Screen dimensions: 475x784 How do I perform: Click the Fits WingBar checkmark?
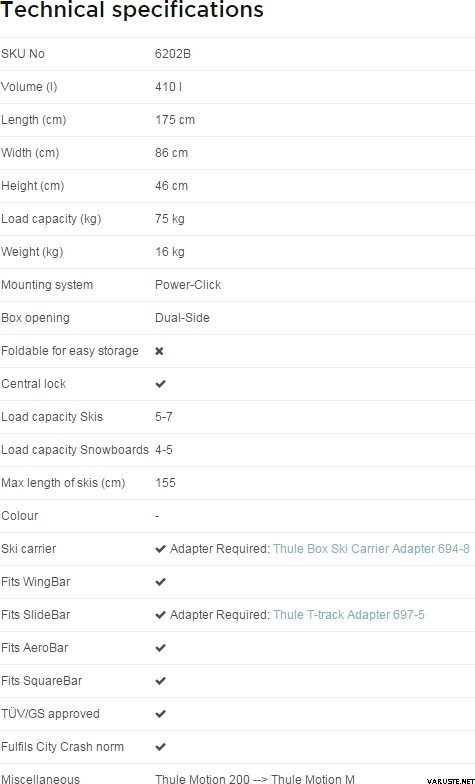(x=160, y=582)
